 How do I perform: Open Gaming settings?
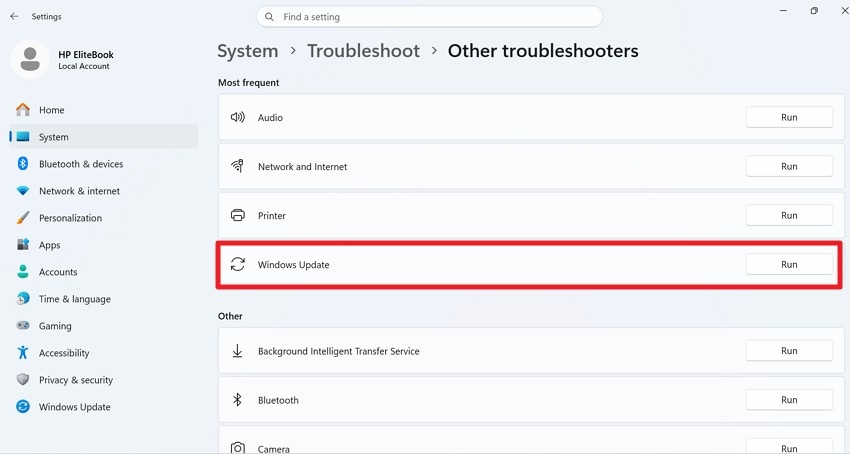pyautogui.click(x=104, y=326)
